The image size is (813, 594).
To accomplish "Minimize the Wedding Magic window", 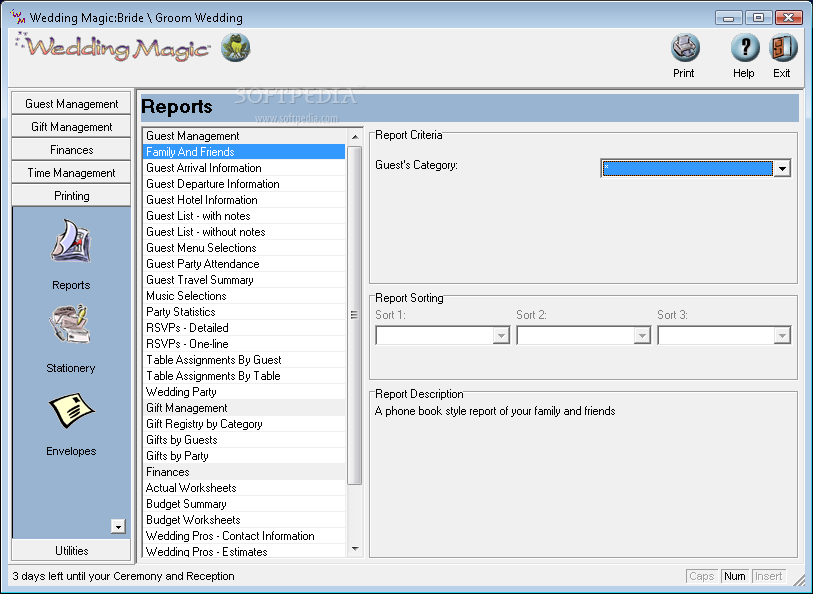I will coord(728,18).
